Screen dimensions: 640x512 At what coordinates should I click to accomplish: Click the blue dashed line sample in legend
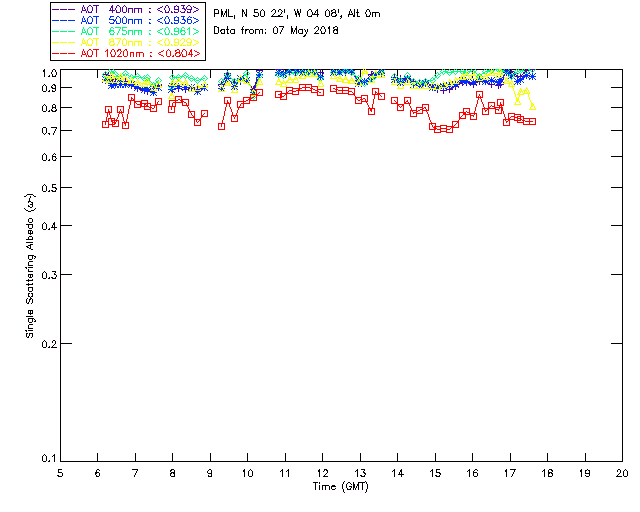point(64,20)
